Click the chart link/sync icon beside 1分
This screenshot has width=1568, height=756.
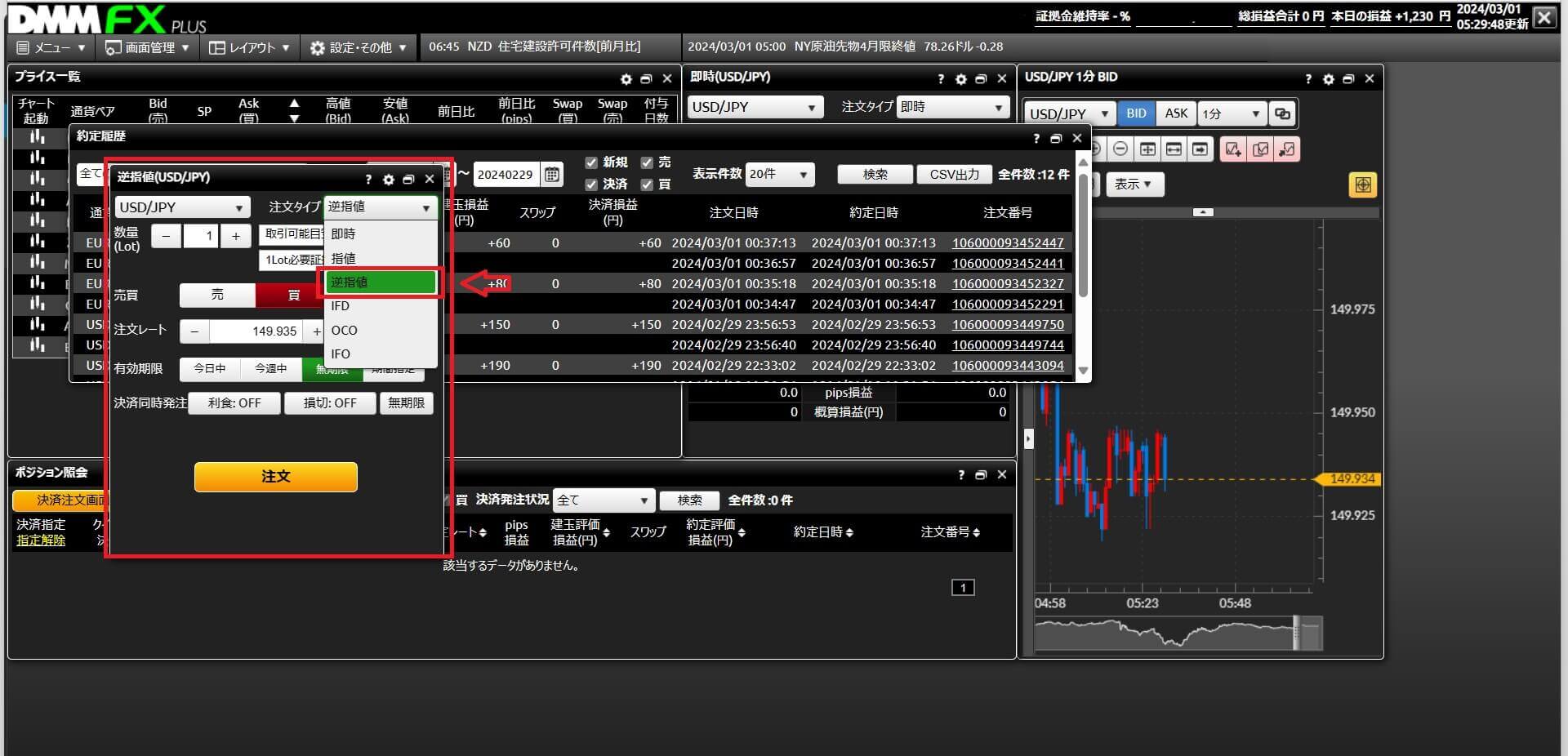pos(1282,113)
